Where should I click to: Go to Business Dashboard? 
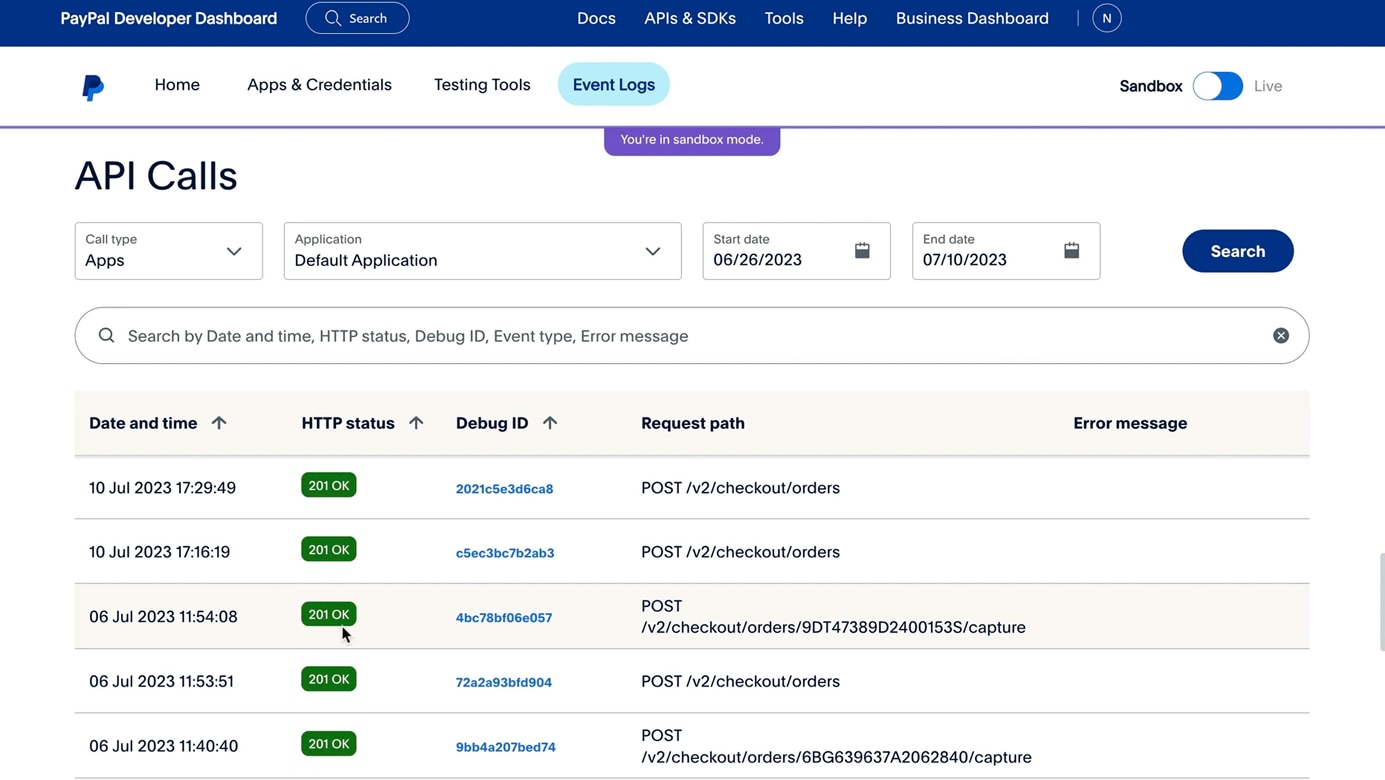pos(972,18)
